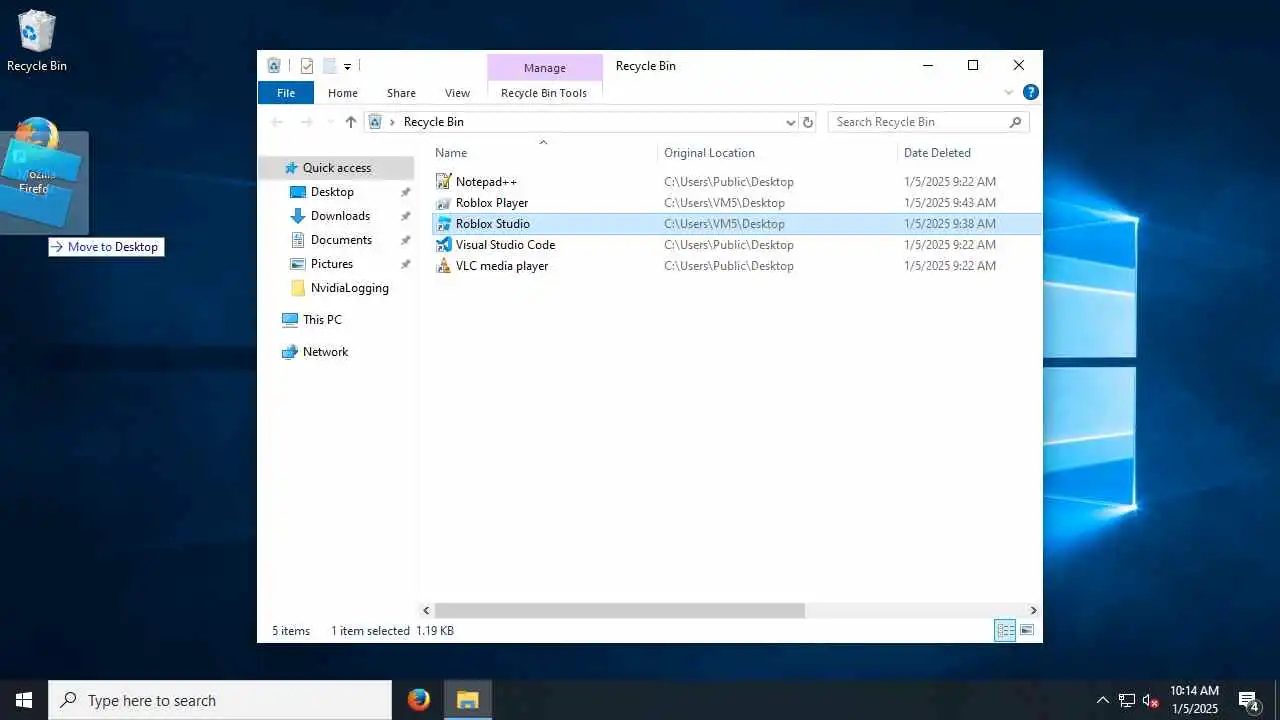Screen dimensions: 1280x720
Task: Select the Recycle Bin desktop icon
Action: 37,41
